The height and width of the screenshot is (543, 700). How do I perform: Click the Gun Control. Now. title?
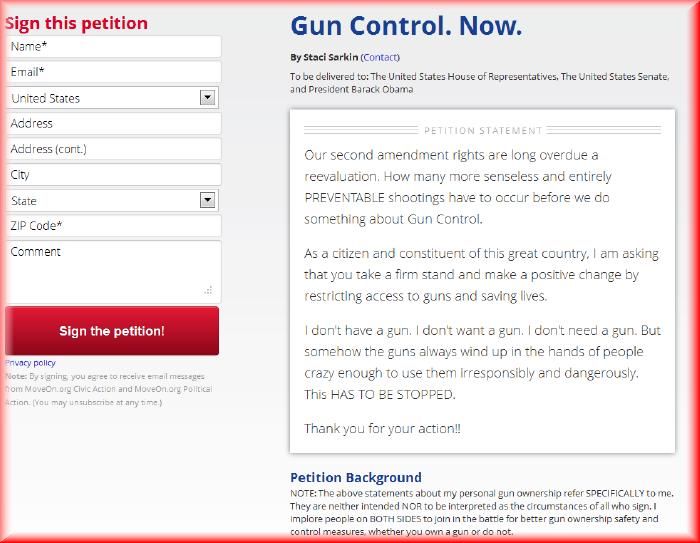(x=406, y=26)
